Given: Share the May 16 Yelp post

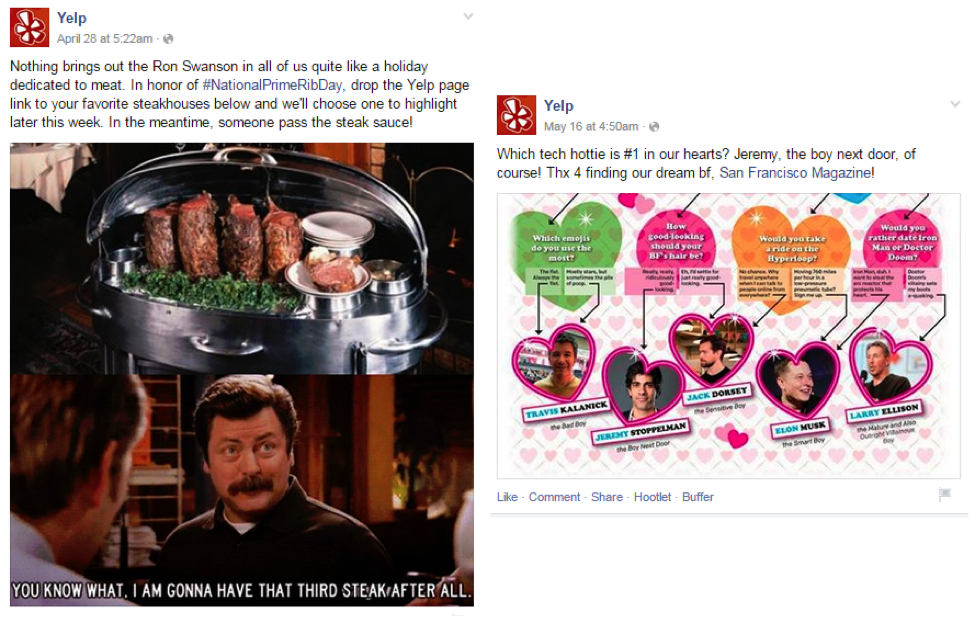Looking at the screenshot, I should pos(607,497).
